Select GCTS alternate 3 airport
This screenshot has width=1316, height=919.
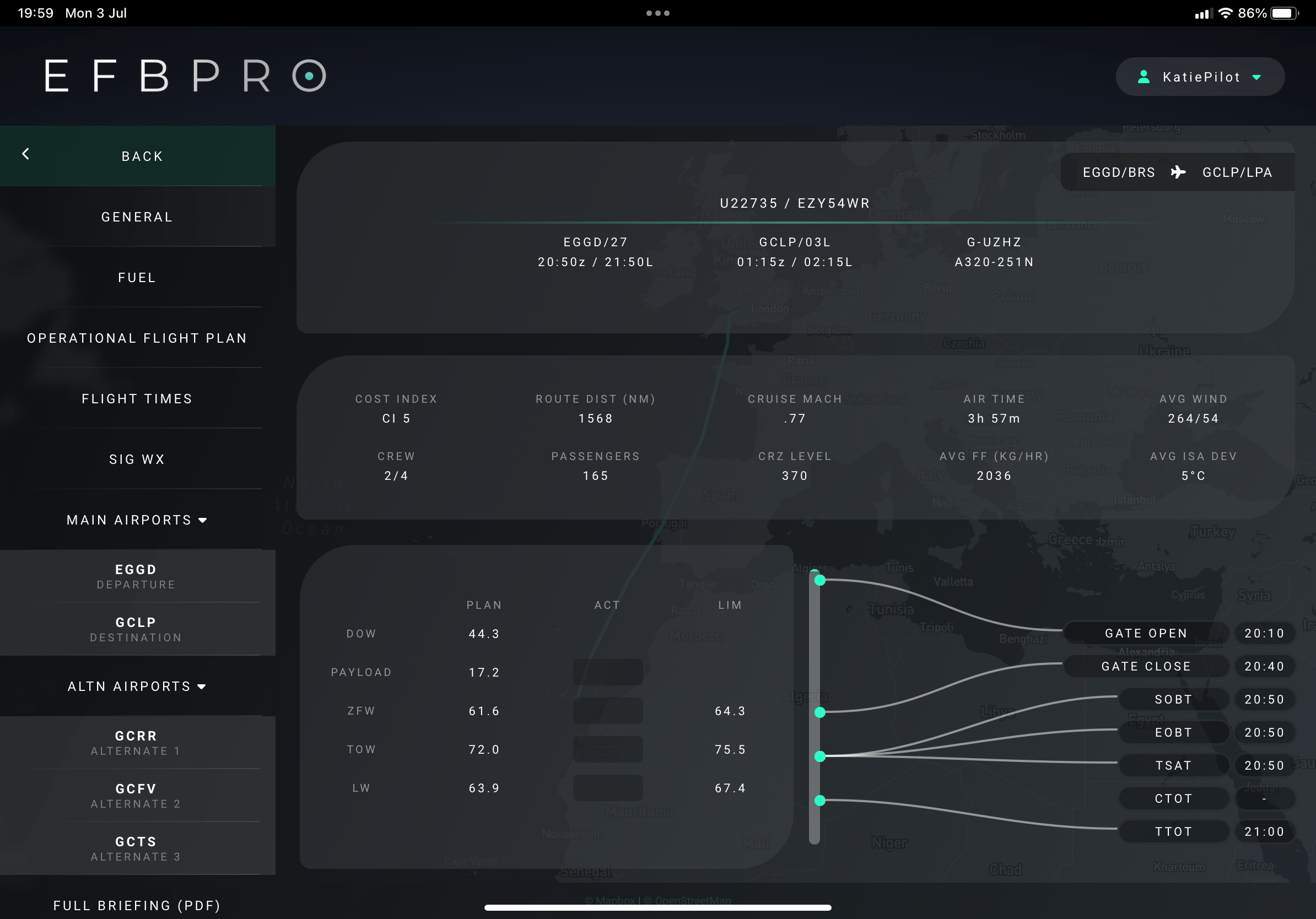pos(135,848)
